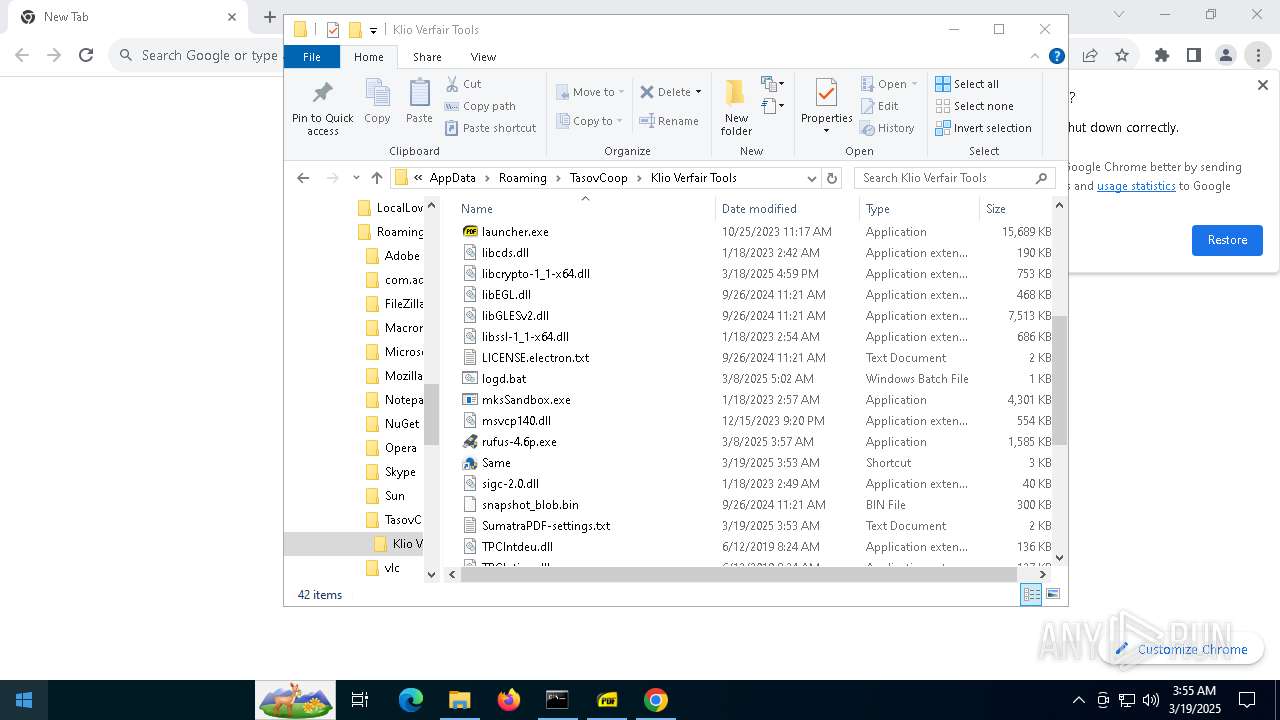Select the FileZilla folder in tree
Screen dimensions: 1280x720
click(404, 304)
